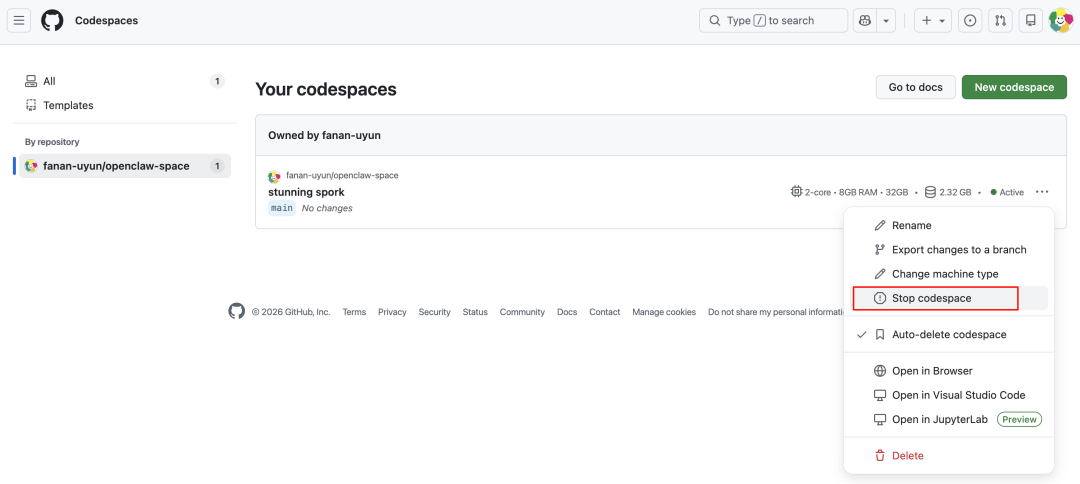Open the Create new plus dropdown

click(933, 20)
